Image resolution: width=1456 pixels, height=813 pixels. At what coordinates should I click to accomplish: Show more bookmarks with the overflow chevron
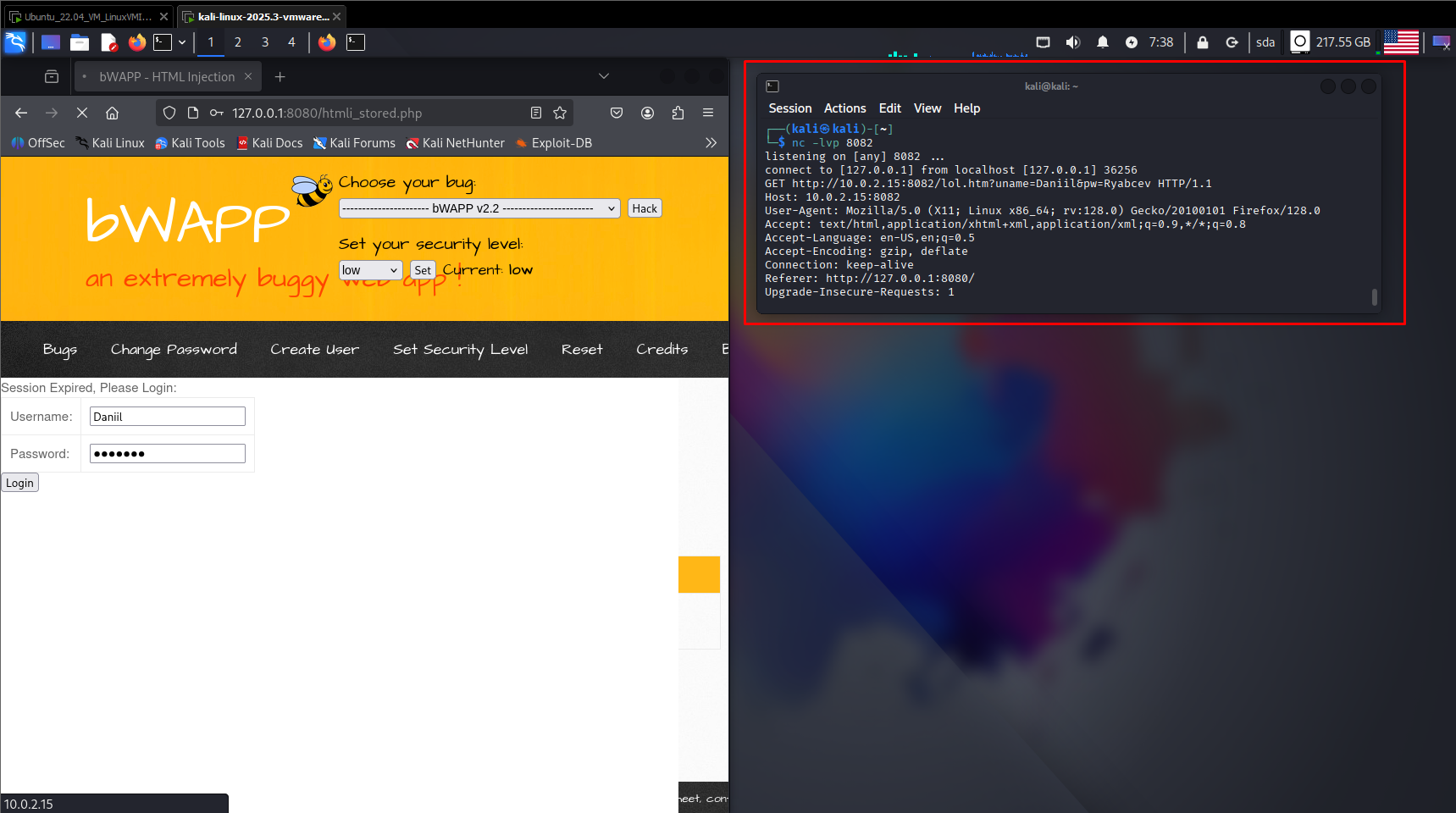pyautogui.click(x=711, y=143)
